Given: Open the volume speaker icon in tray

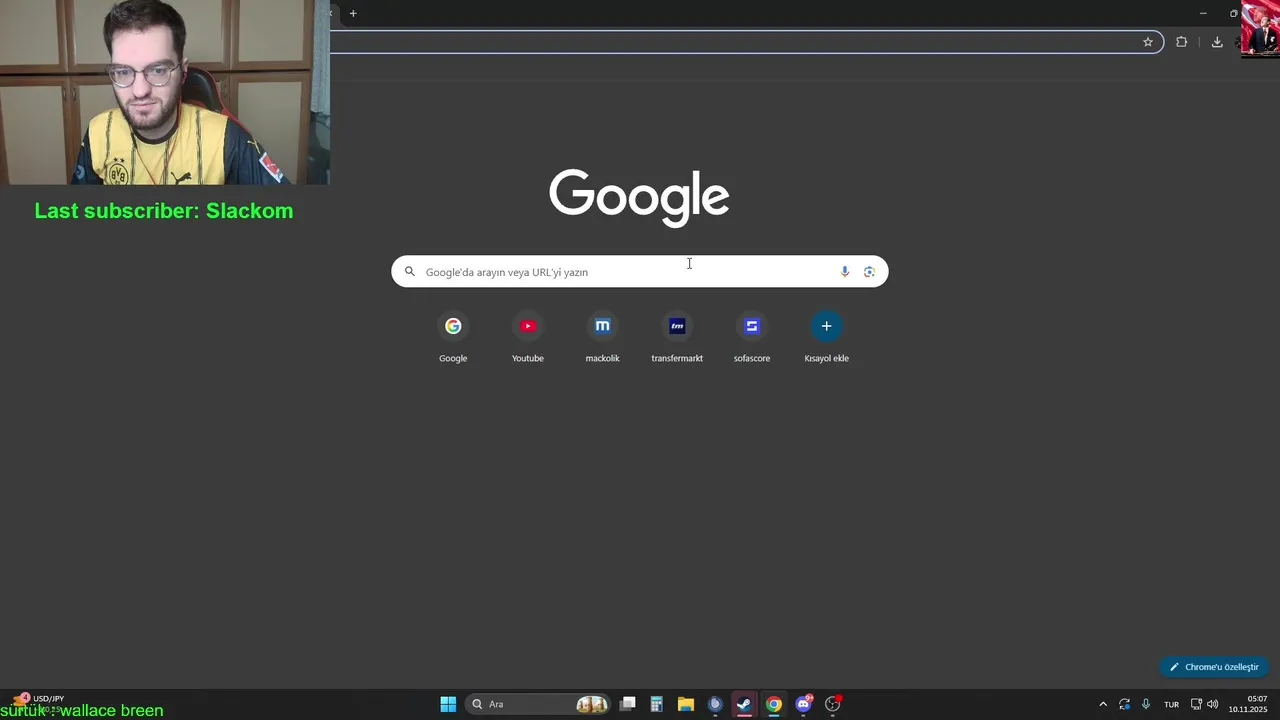Looking at the screenshot, I should coord(1213,704).
